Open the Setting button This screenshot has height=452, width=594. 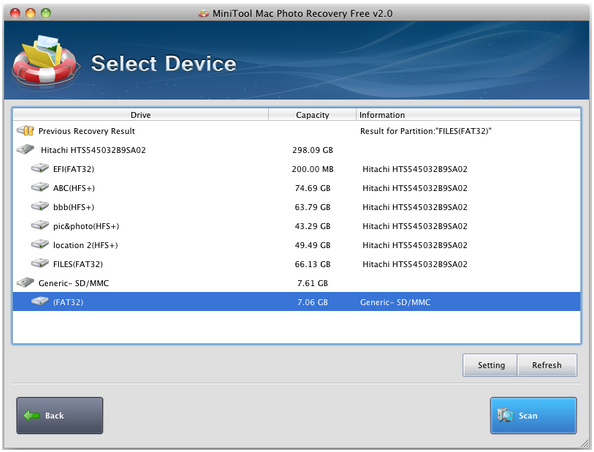490,365
